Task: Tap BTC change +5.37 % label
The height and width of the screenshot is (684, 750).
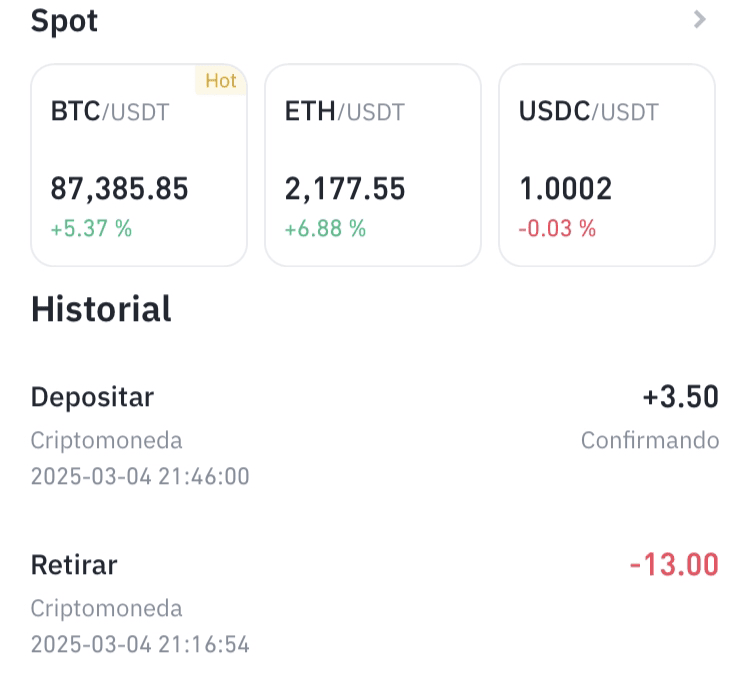Action: [91, 228]
